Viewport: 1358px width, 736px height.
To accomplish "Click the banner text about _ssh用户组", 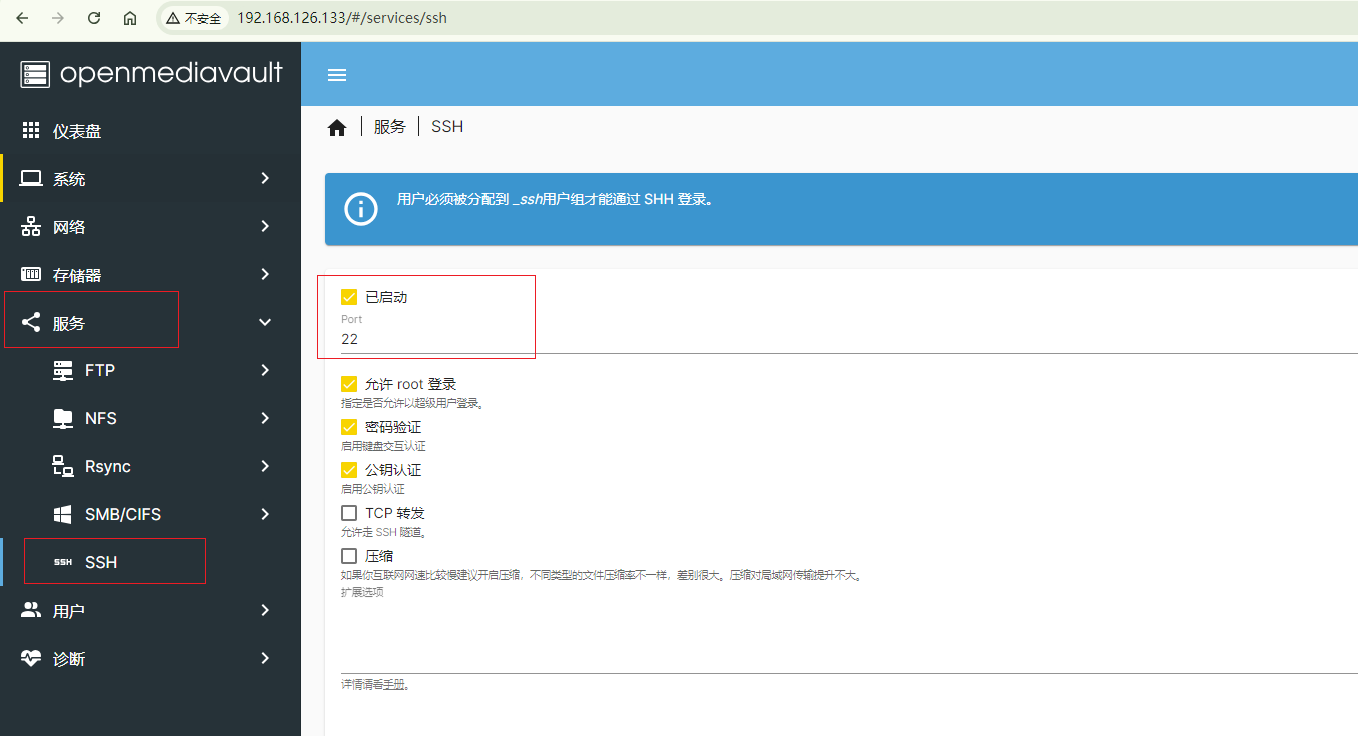I will click(x=555, y=199).
